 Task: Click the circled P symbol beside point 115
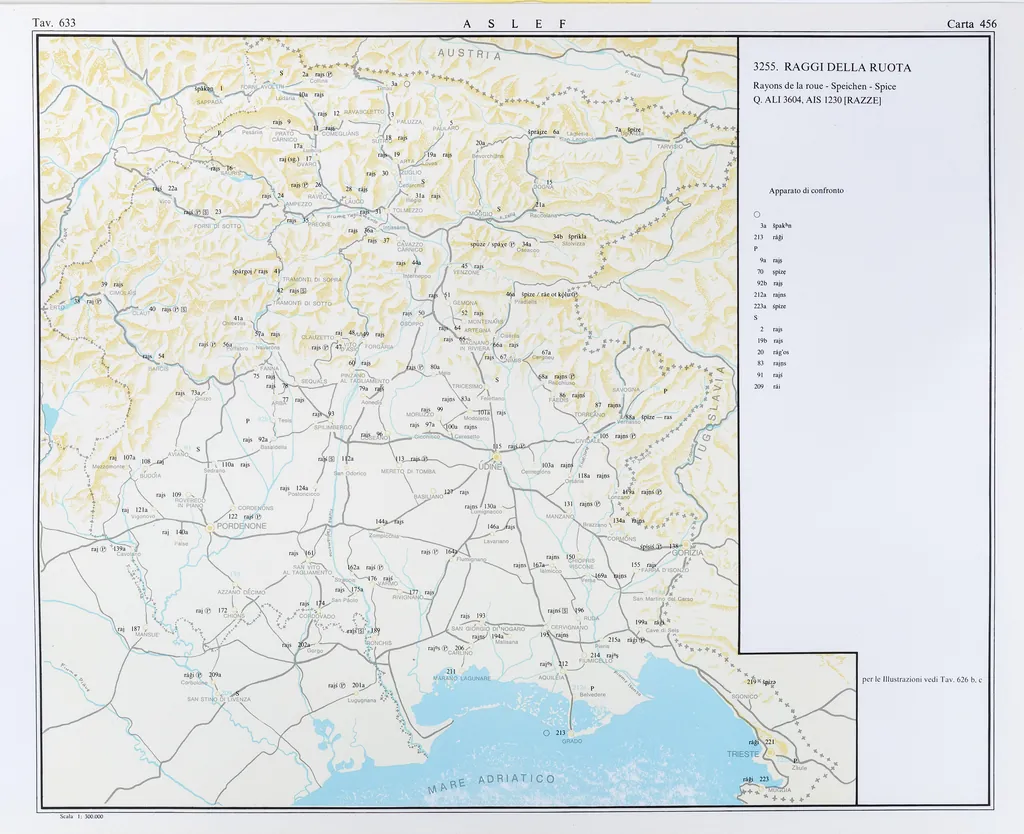point(520,446)
